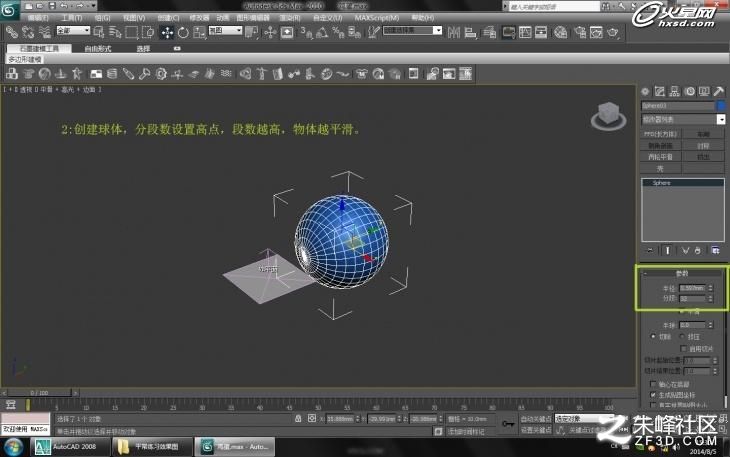Switch to the 自由形式 ribbon tab
Viewport: 730px width, 457px height.
tap(97, 48)
